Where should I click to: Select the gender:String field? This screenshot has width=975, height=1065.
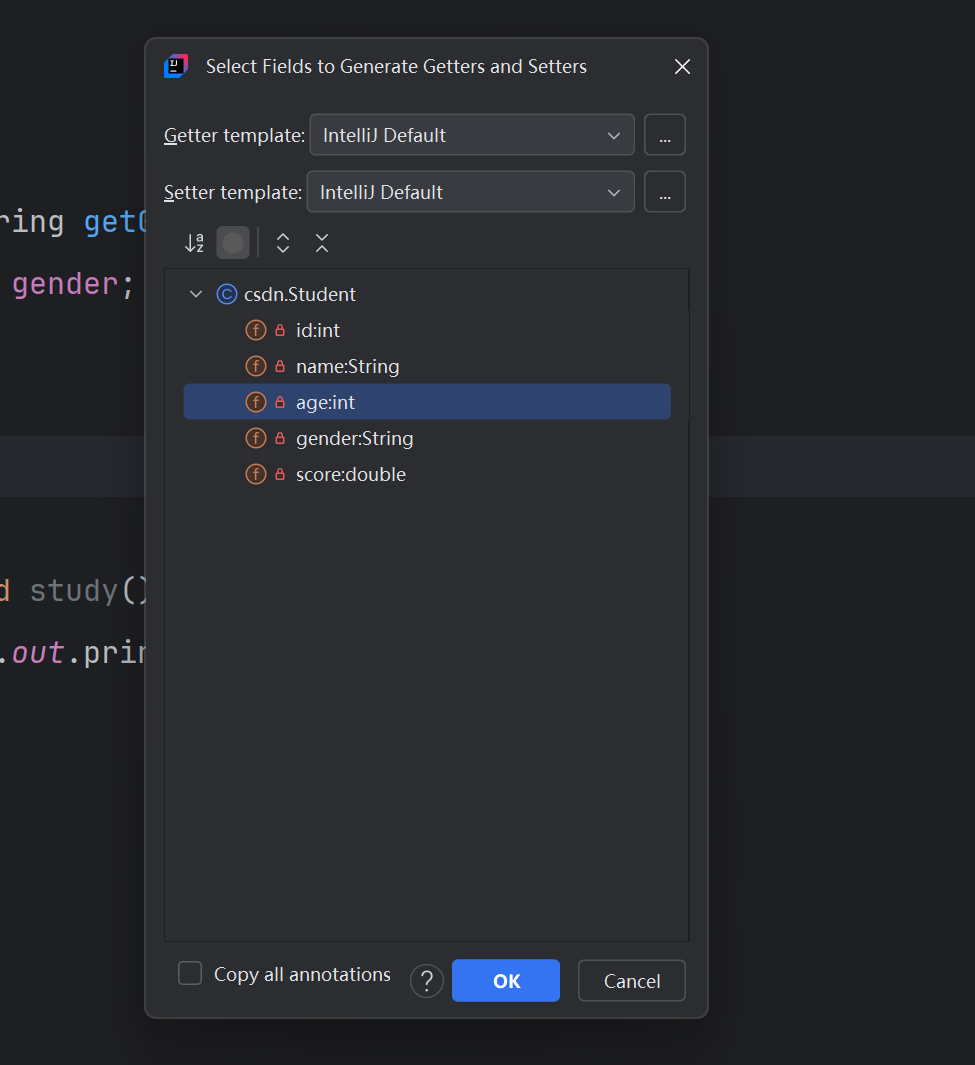point(427,438)
